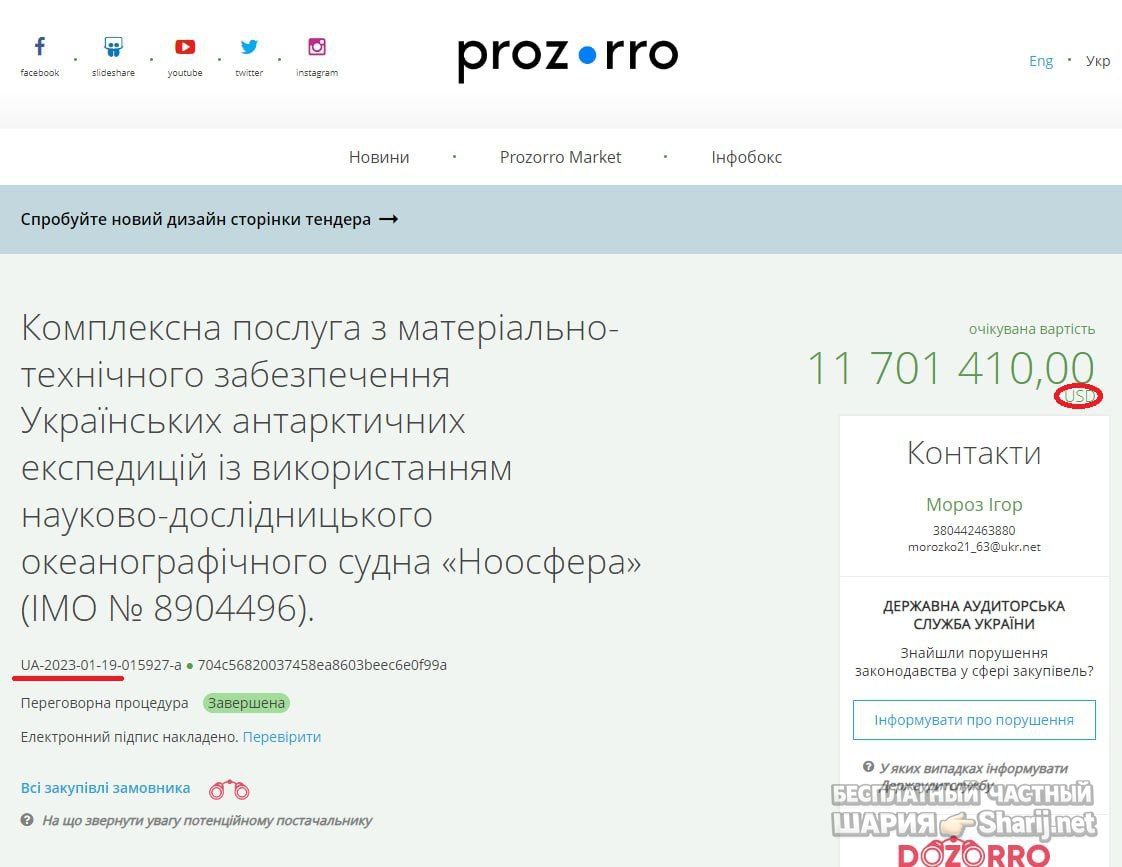Switch language to Укр
1122x867 pixels.
click(x=1098, y=61)
